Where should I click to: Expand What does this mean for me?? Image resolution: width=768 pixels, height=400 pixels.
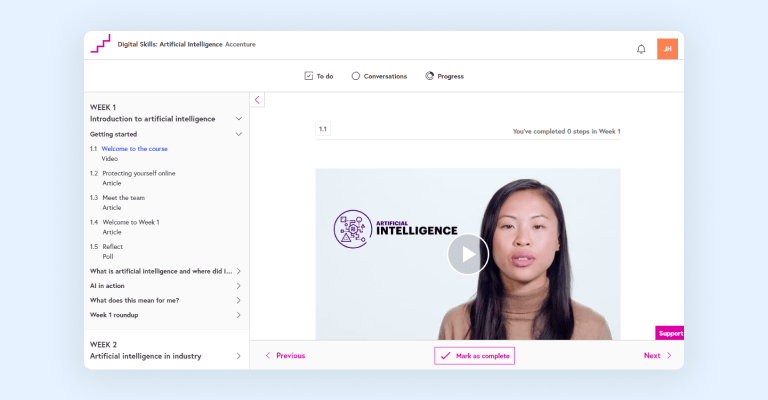[x=238, y=300]
